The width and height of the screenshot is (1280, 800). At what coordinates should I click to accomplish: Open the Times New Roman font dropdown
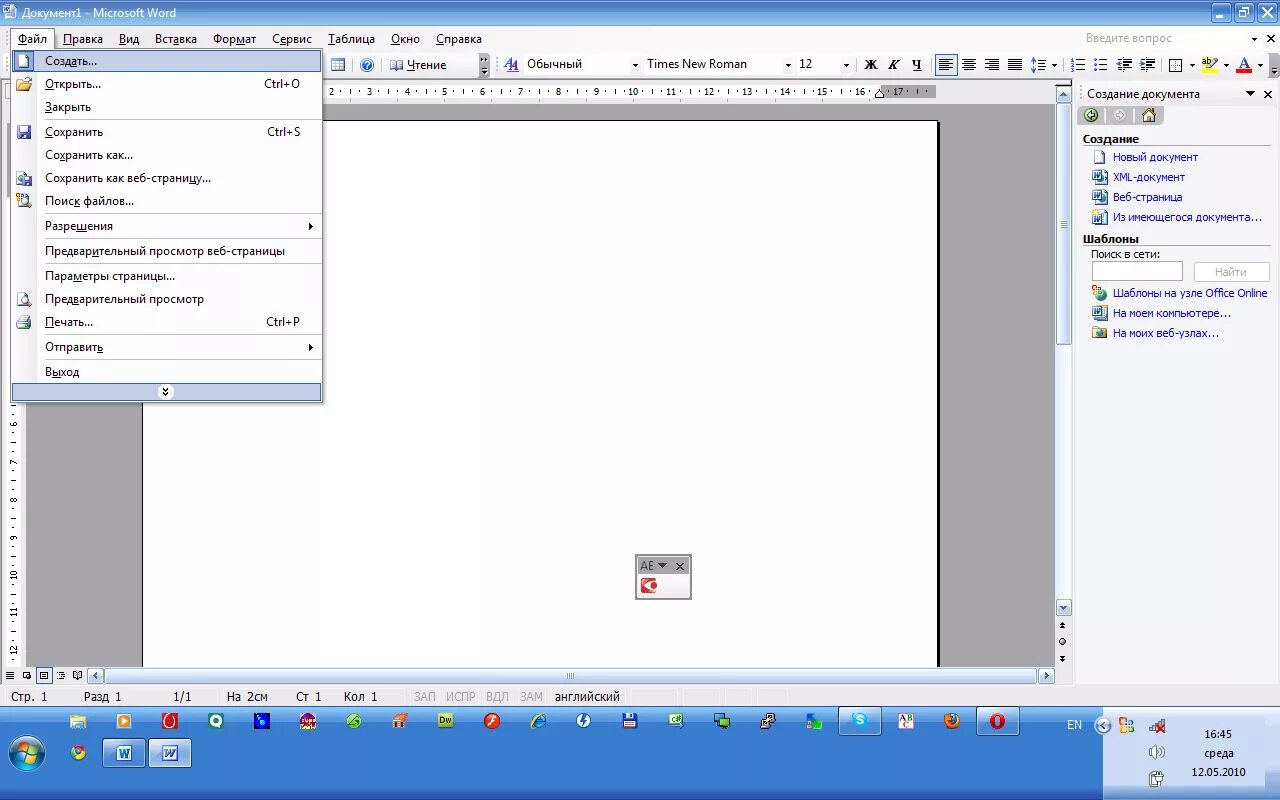[788, 65]
